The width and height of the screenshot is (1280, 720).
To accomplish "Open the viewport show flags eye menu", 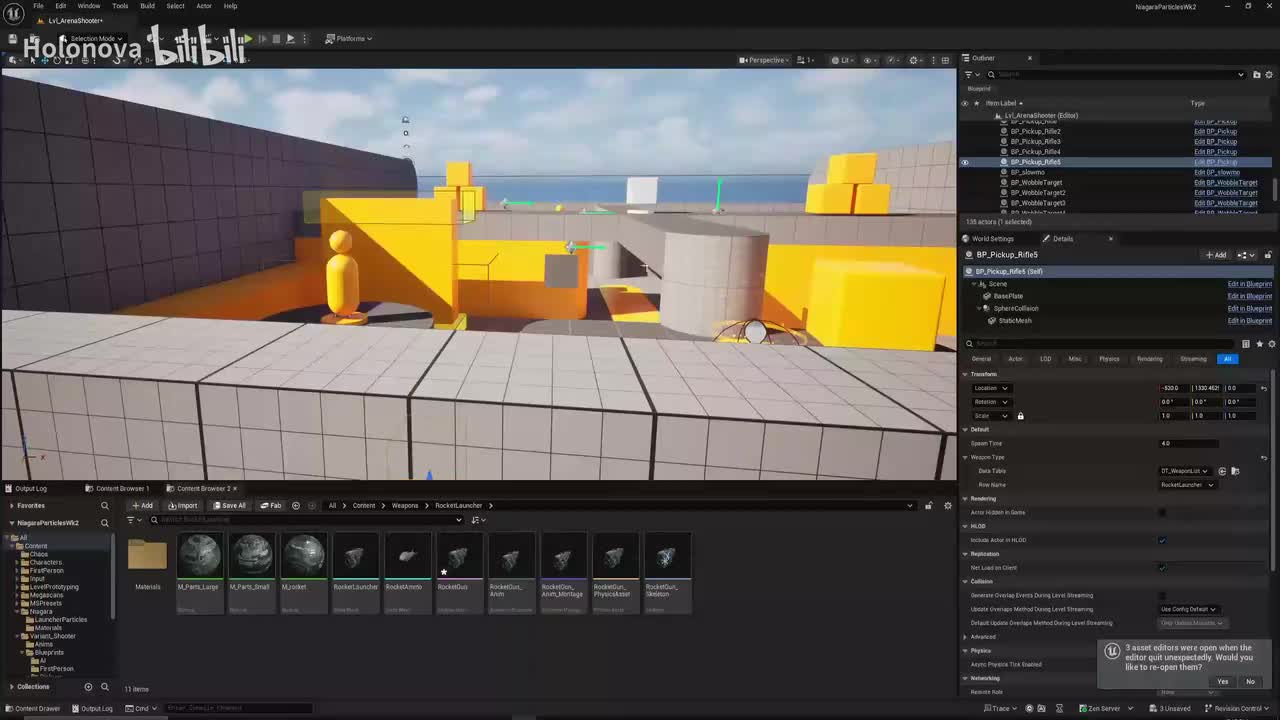I will tap(869, 60).
